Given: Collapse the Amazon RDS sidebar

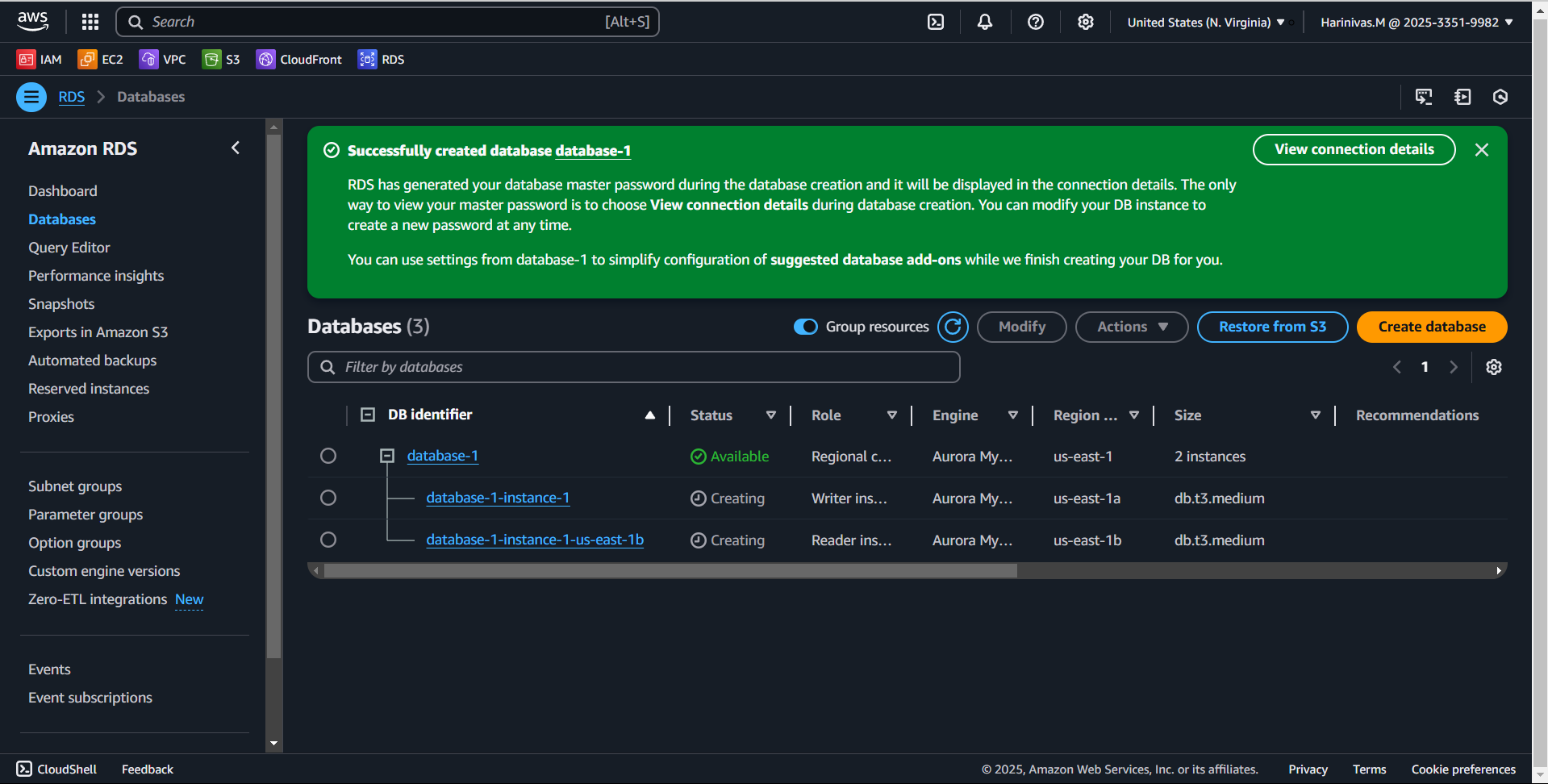Looking at the screenshot, I should point(236,148).
